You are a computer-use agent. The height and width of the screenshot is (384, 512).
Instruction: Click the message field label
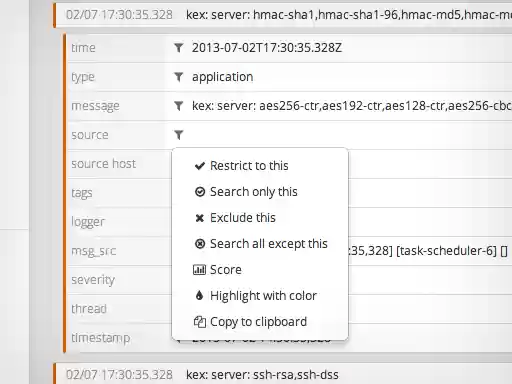[95, 106]
